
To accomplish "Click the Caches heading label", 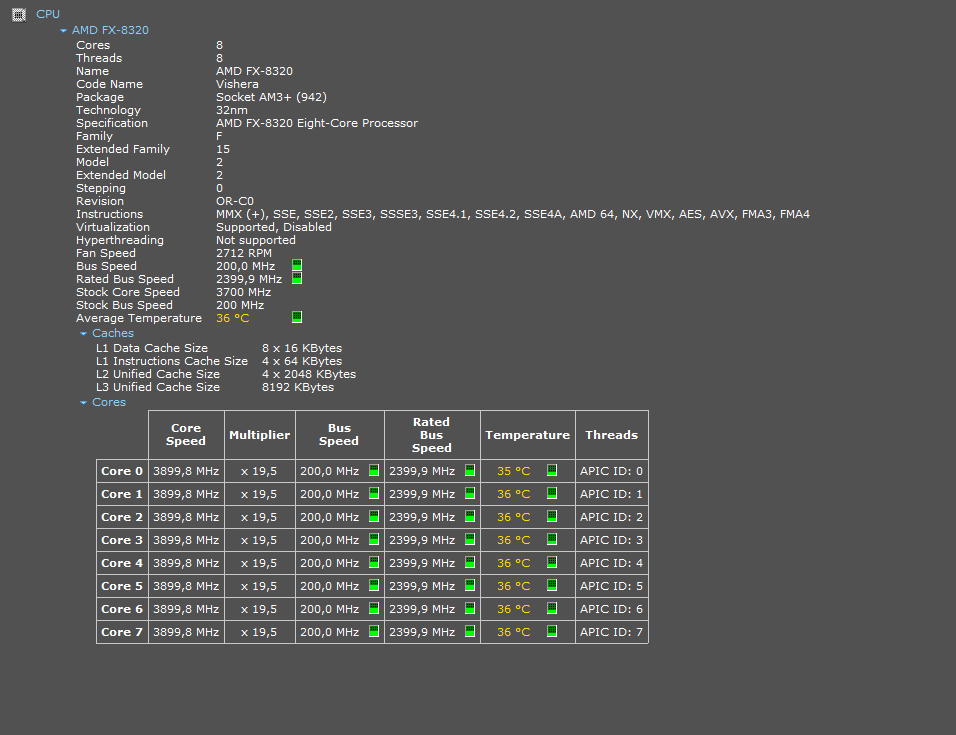I will point(113,333).
